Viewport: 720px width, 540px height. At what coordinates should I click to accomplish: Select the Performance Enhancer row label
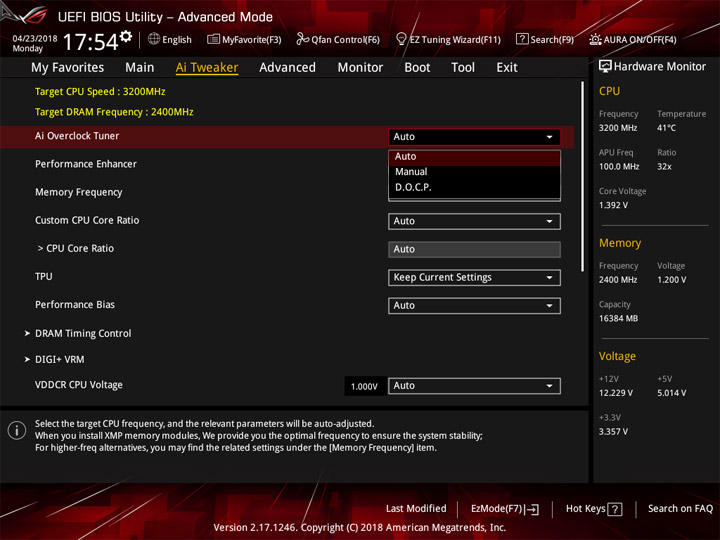click(86, 164)
